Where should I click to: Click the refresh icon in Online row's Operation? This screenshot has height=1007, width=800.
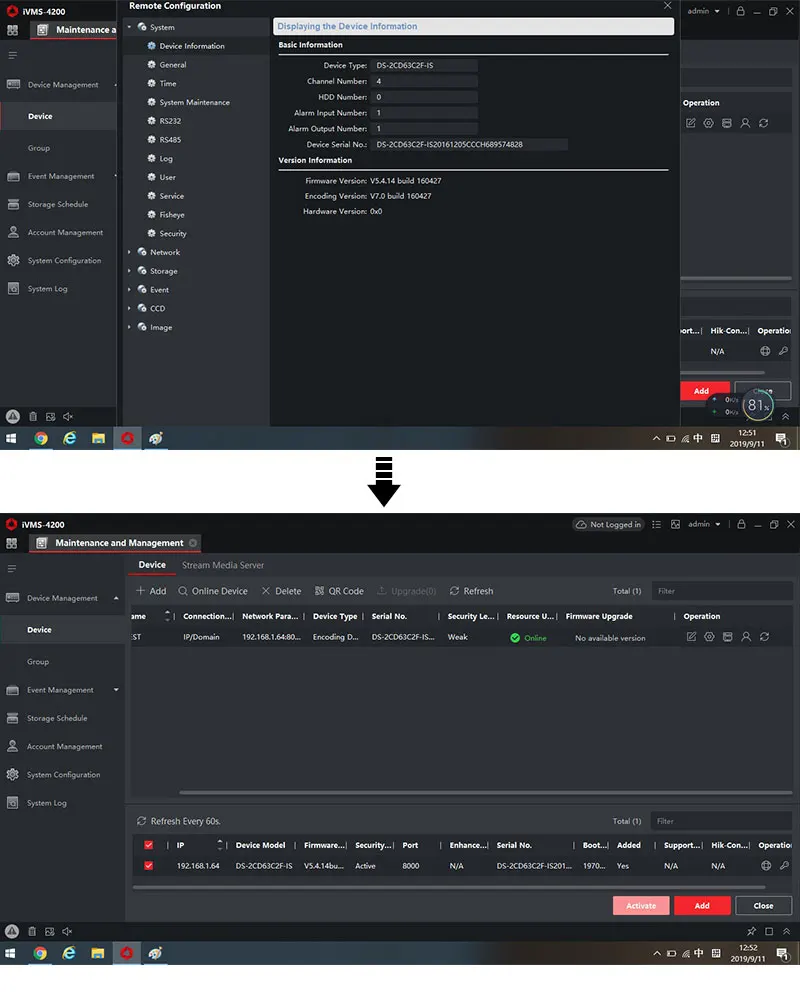(x=764, y=637)
